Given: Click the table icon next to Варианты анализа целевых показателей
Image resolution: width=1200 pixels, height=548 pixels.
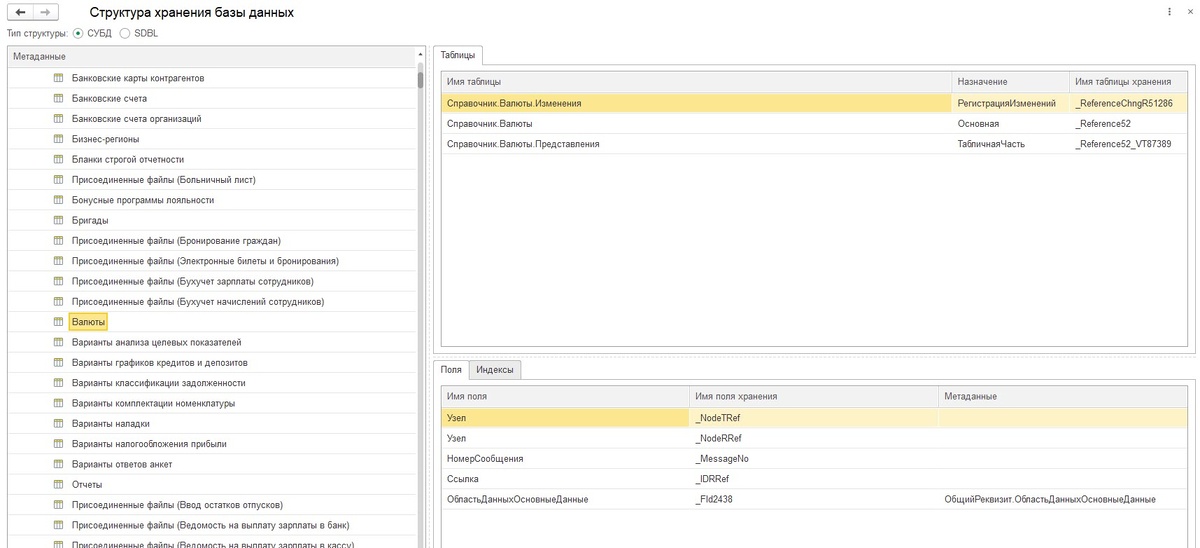Looking at the screenshot, I should (58, 342).
